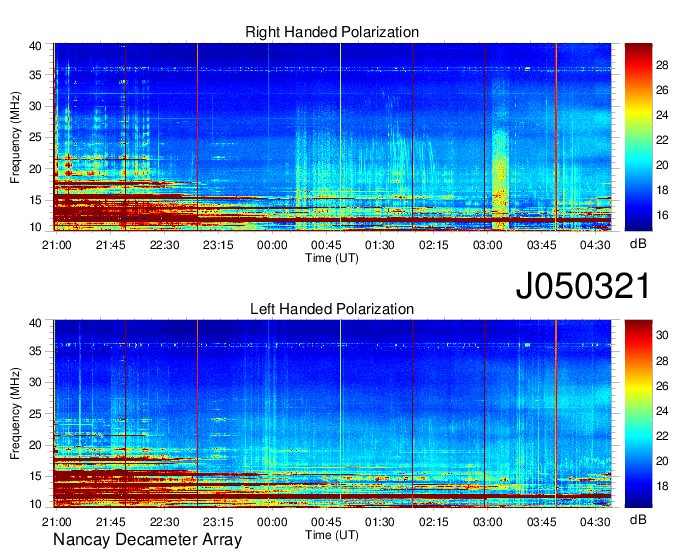Click the Right Handed plot's dB color bar

click(638, 137)
